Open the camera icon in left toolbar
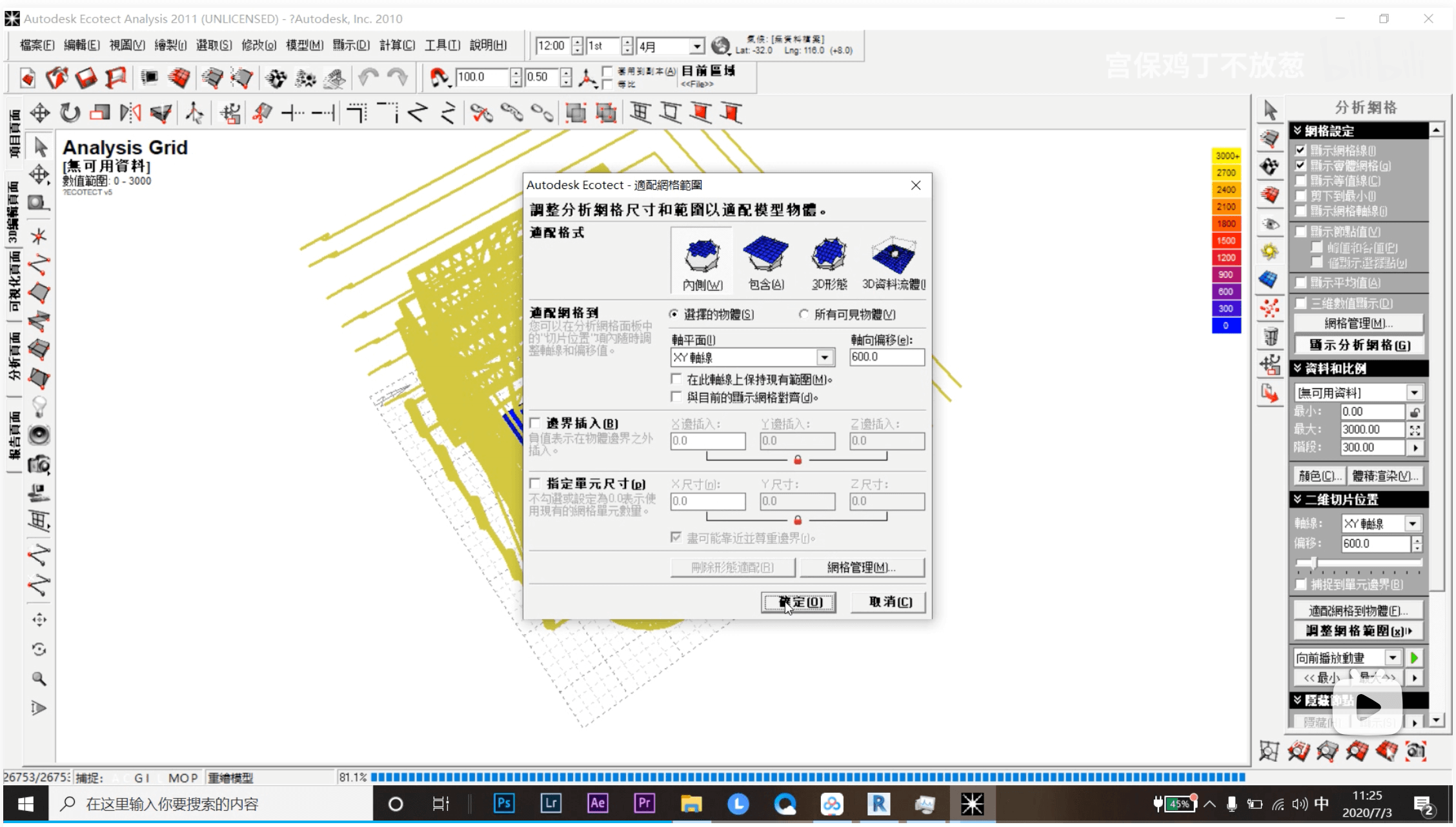The width and height of the screenshot is (1456, 827). 39,464
